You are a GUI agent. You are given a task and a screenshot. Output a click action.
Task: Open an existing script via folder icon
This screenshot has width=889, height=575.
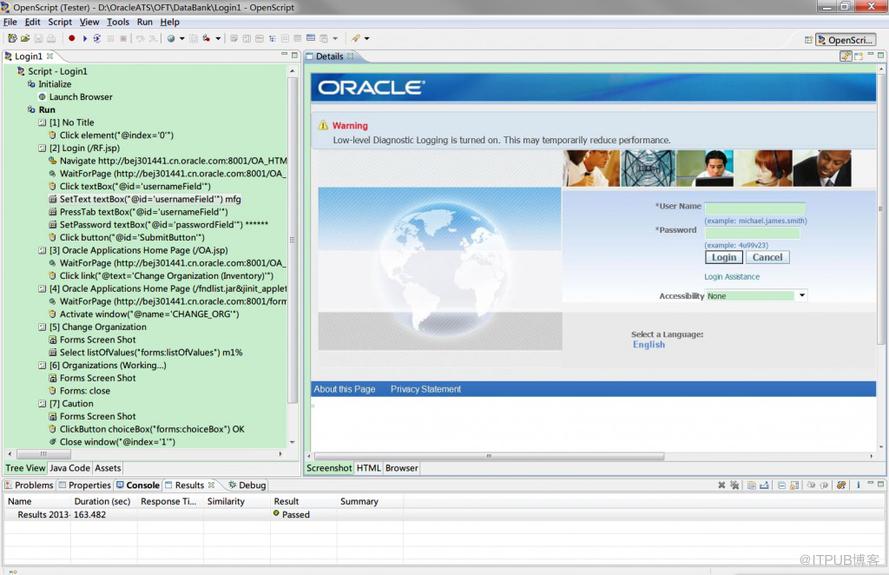(25, 38)
